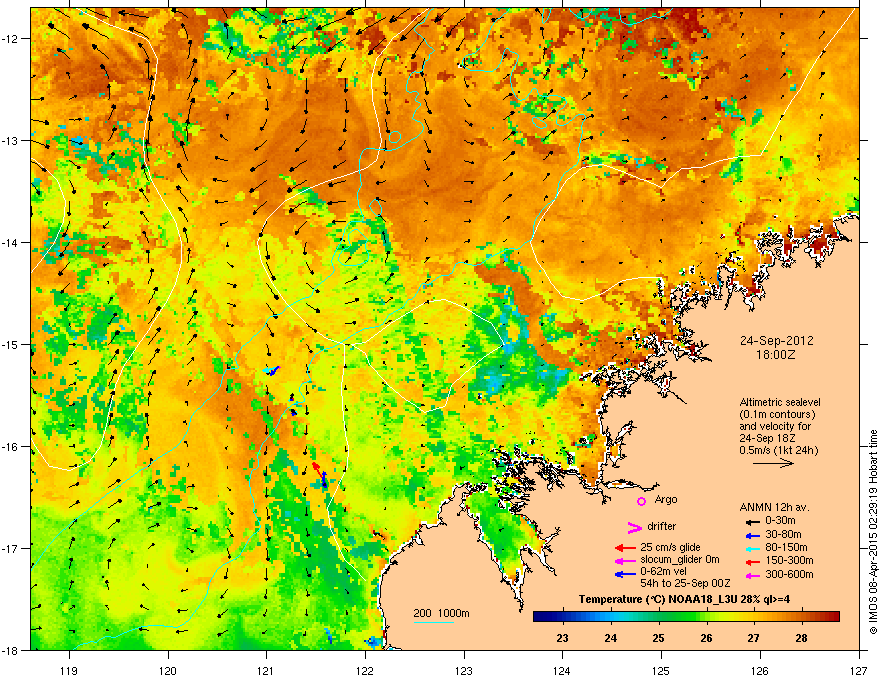Click longitude axis label 122
This screenshot has height=680, width=880.
point(365,670)
